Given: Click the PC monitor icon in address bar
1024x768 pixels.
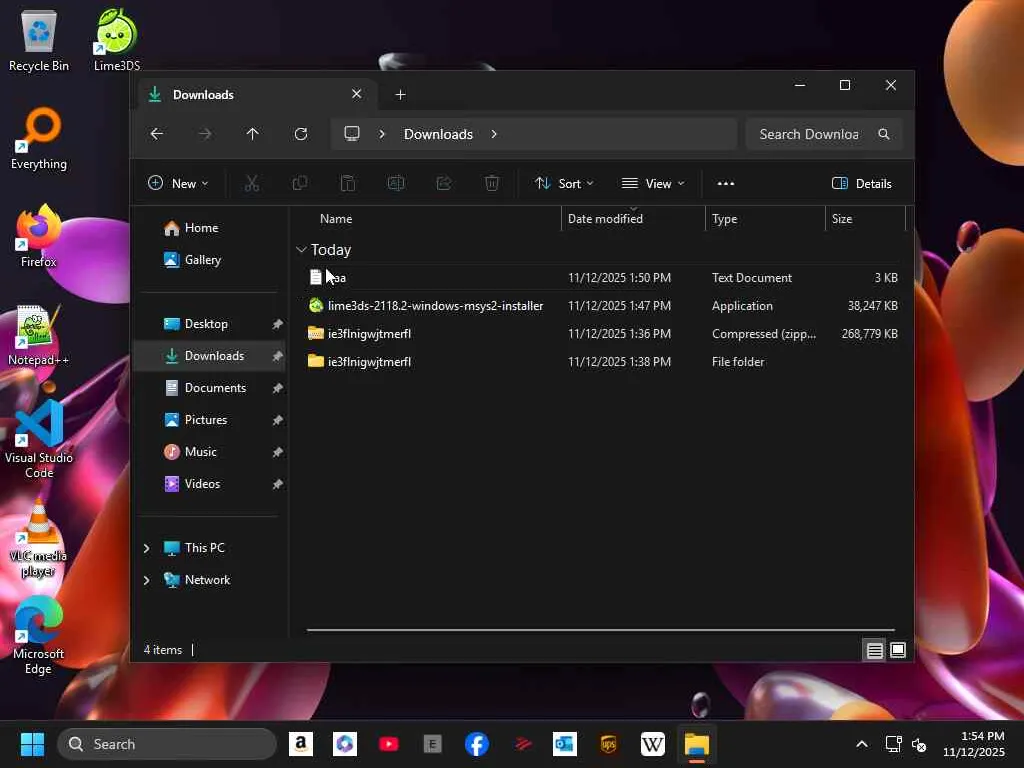Looking at the screenshot, I should [x=352, y=134].
